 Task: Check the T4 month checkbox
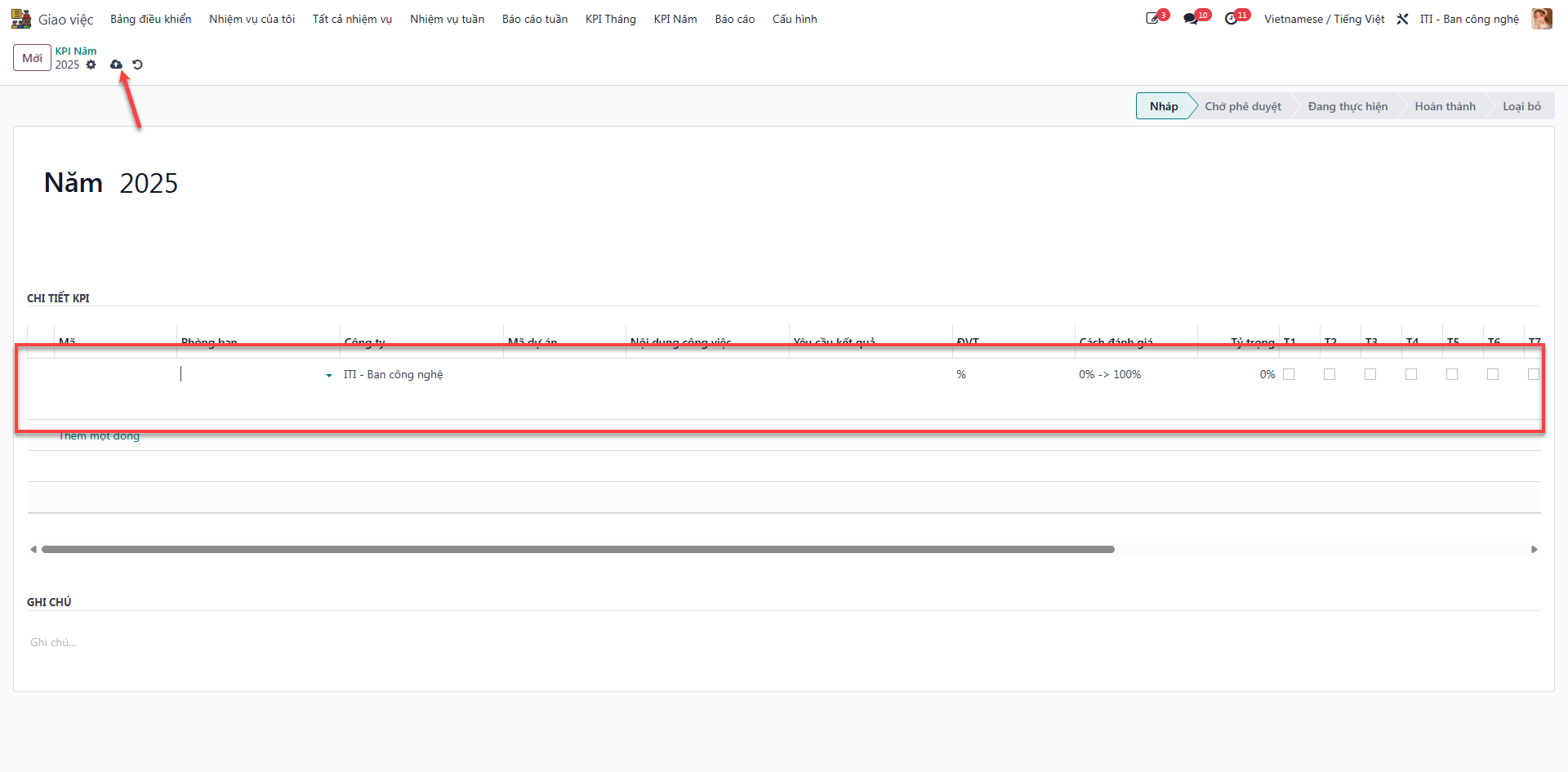[x=1411, y=374]
